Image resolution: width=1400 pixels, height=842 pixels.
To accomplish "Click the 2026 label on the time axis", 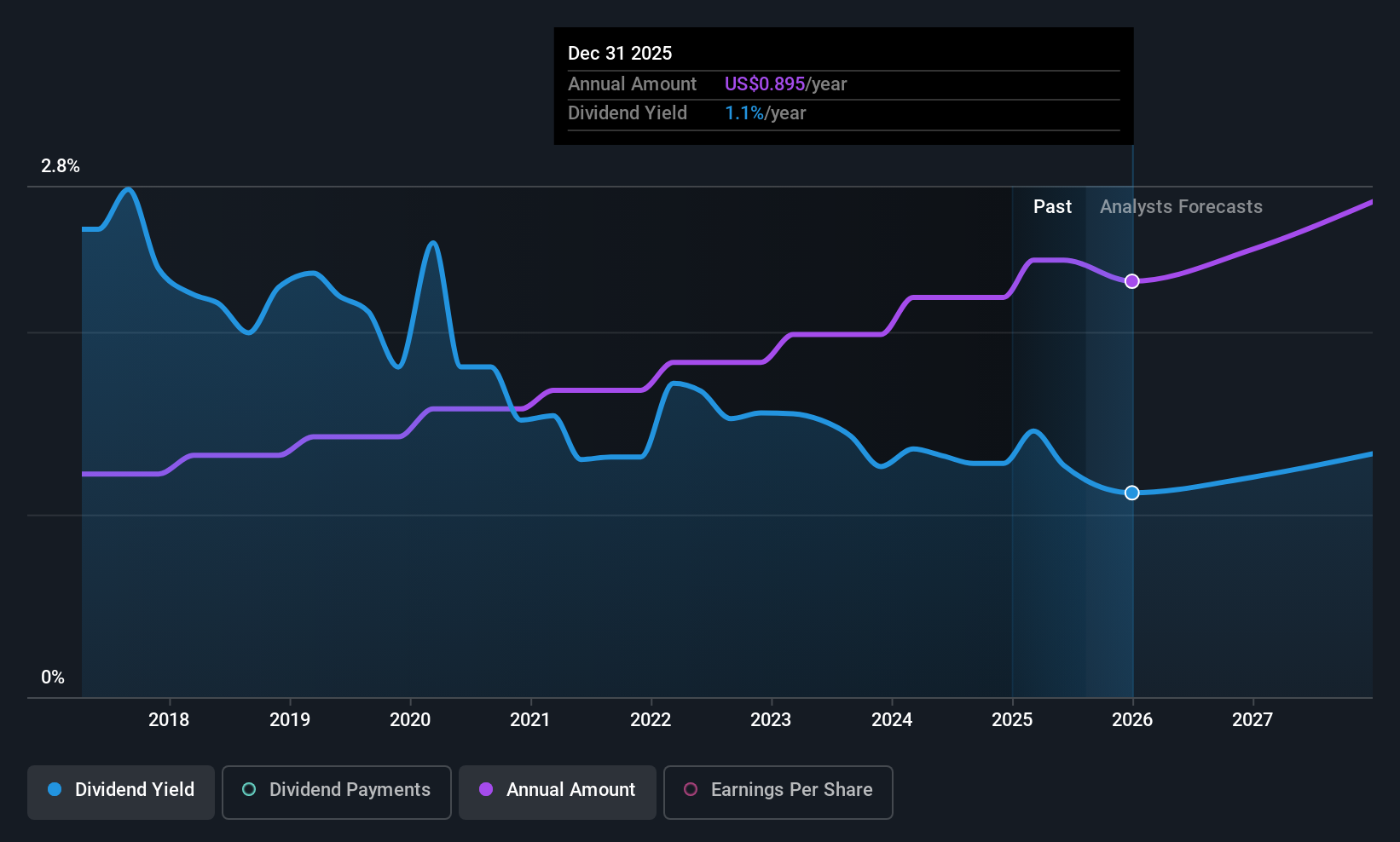I will (1131, 719).
